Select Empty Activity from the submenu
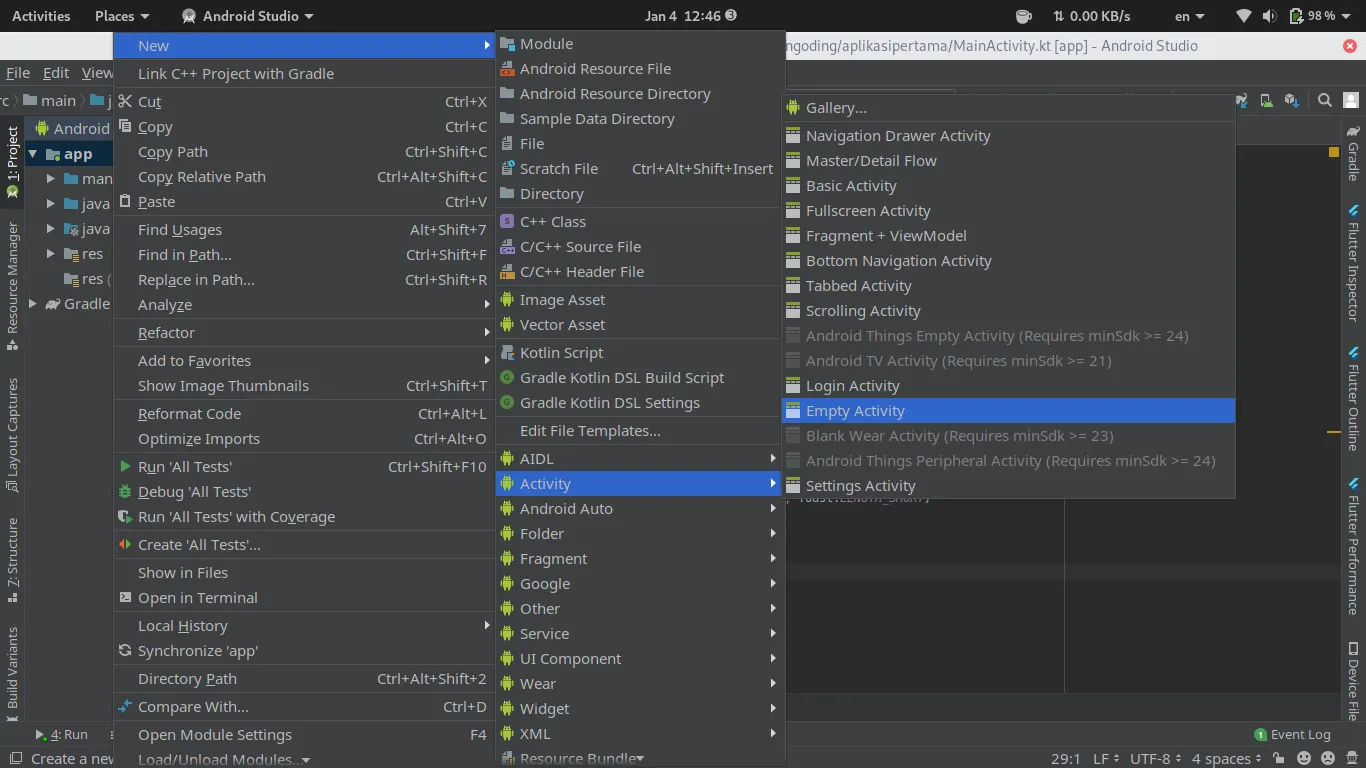 pyautogui.click(x=1008, y=411)
